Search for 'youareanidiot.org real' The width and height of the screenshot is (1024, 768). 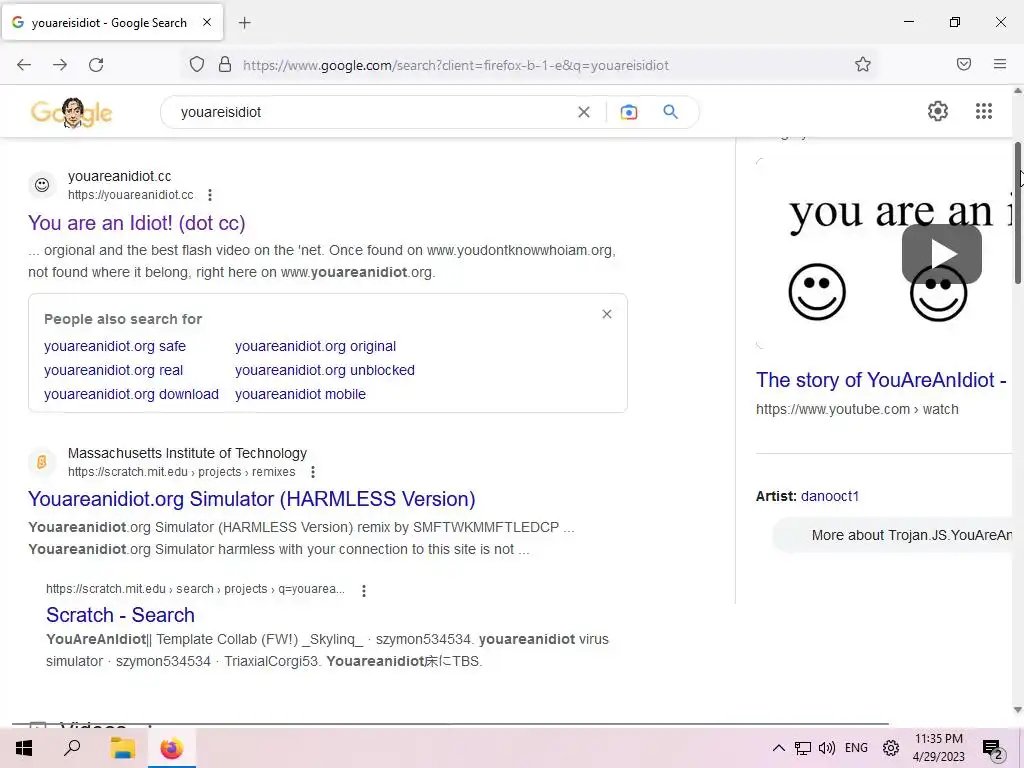tap(114, 370)
